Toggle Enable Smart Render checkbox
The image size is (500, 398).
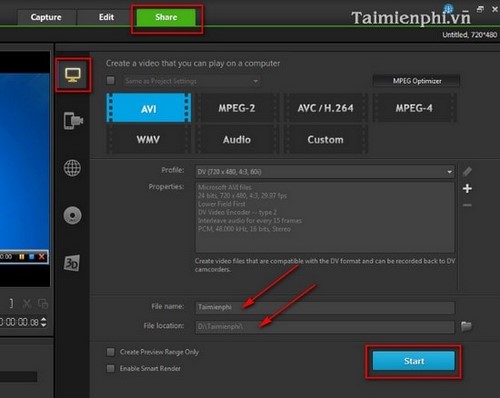point(110,368)
